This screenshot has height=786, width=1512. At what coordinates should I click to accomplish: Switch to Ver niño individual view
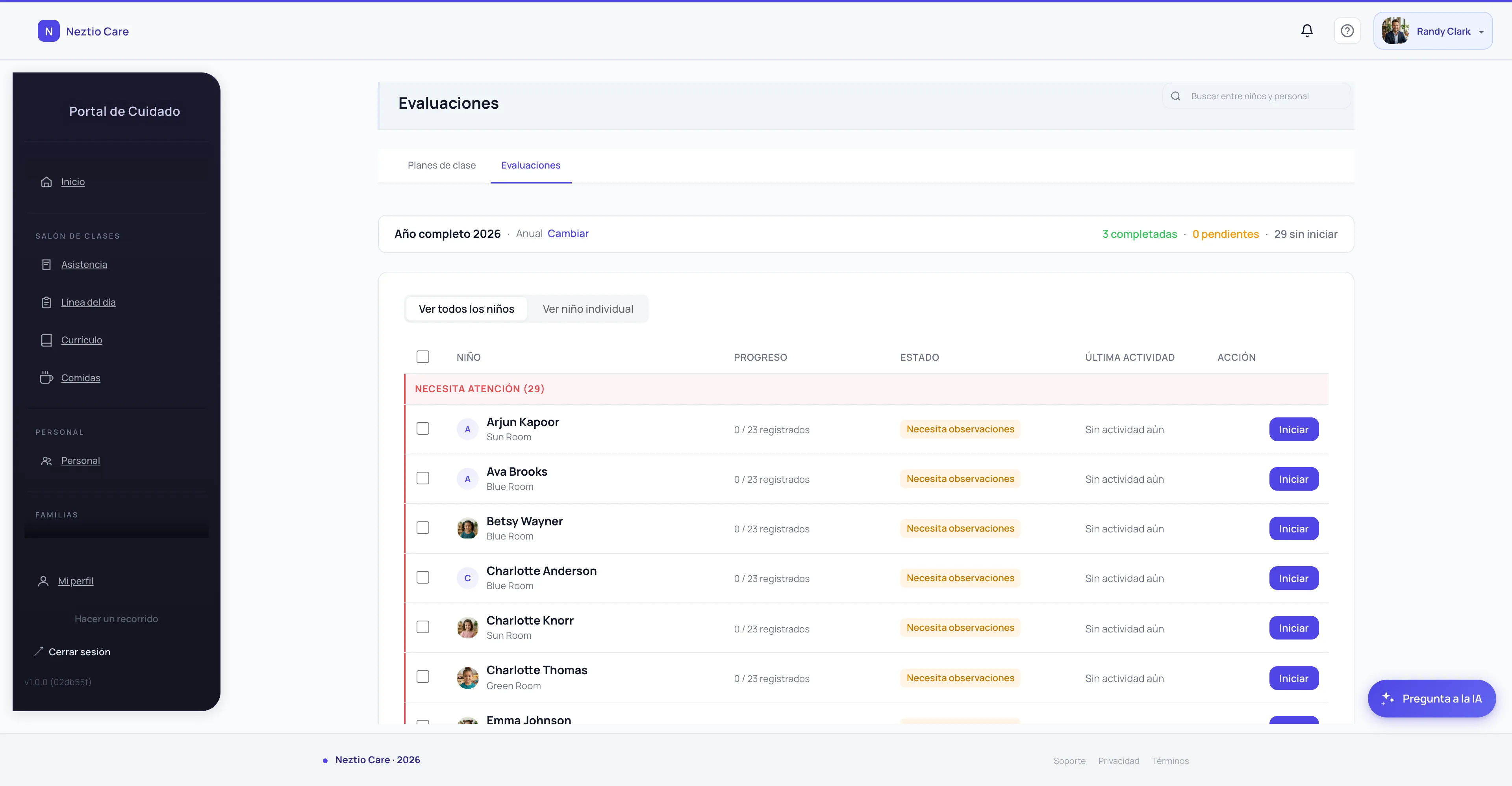587,309
